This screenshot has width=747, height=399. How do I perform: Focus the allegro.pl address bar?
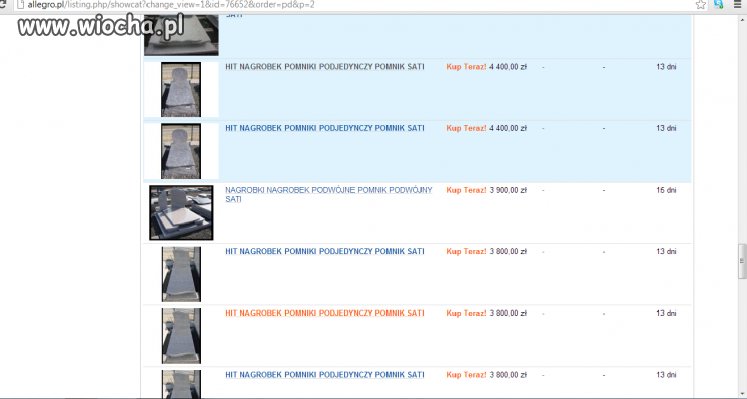coord(353,5)
